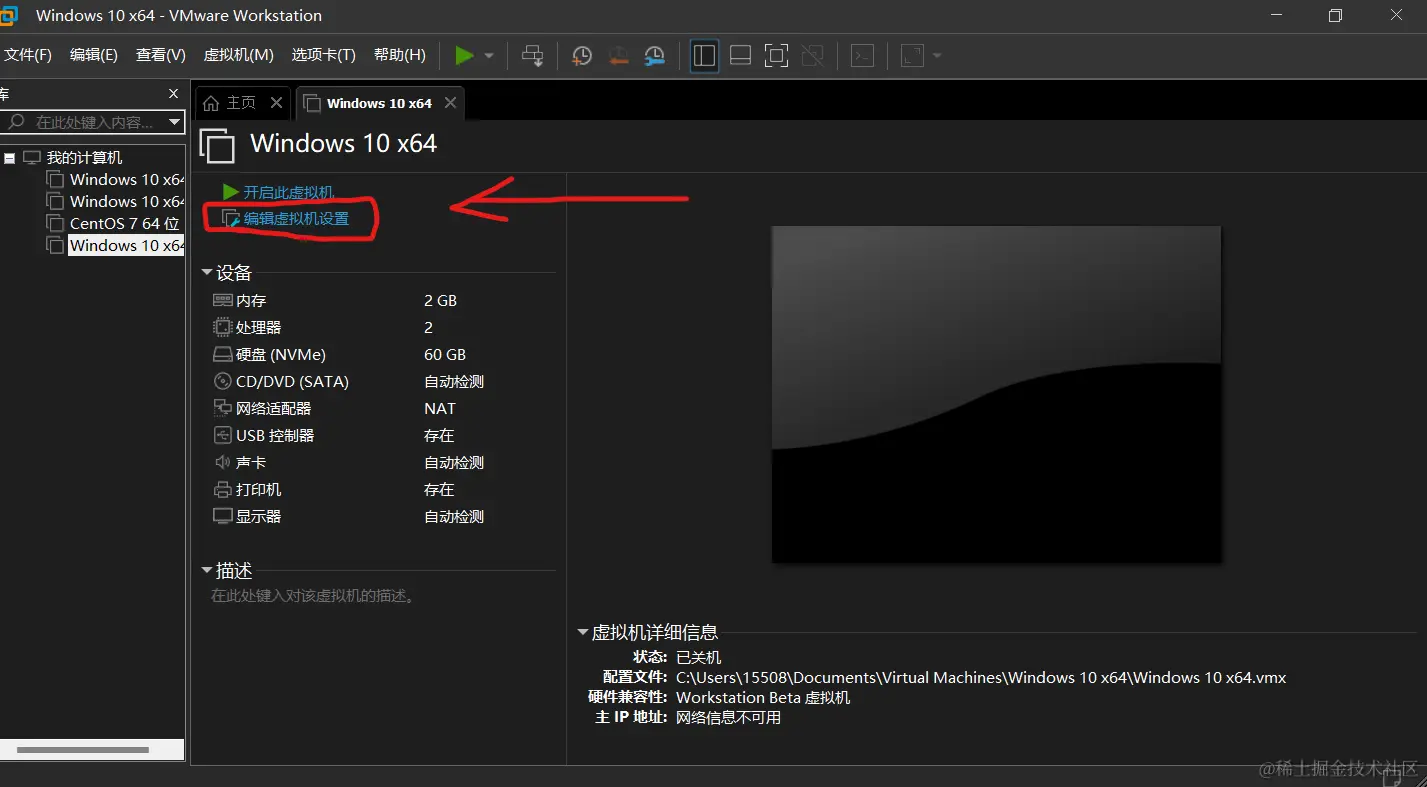Revert virtual machine to previous snapshot
The width and height of the screenshot is (1427, 787).
pos(618,56)
